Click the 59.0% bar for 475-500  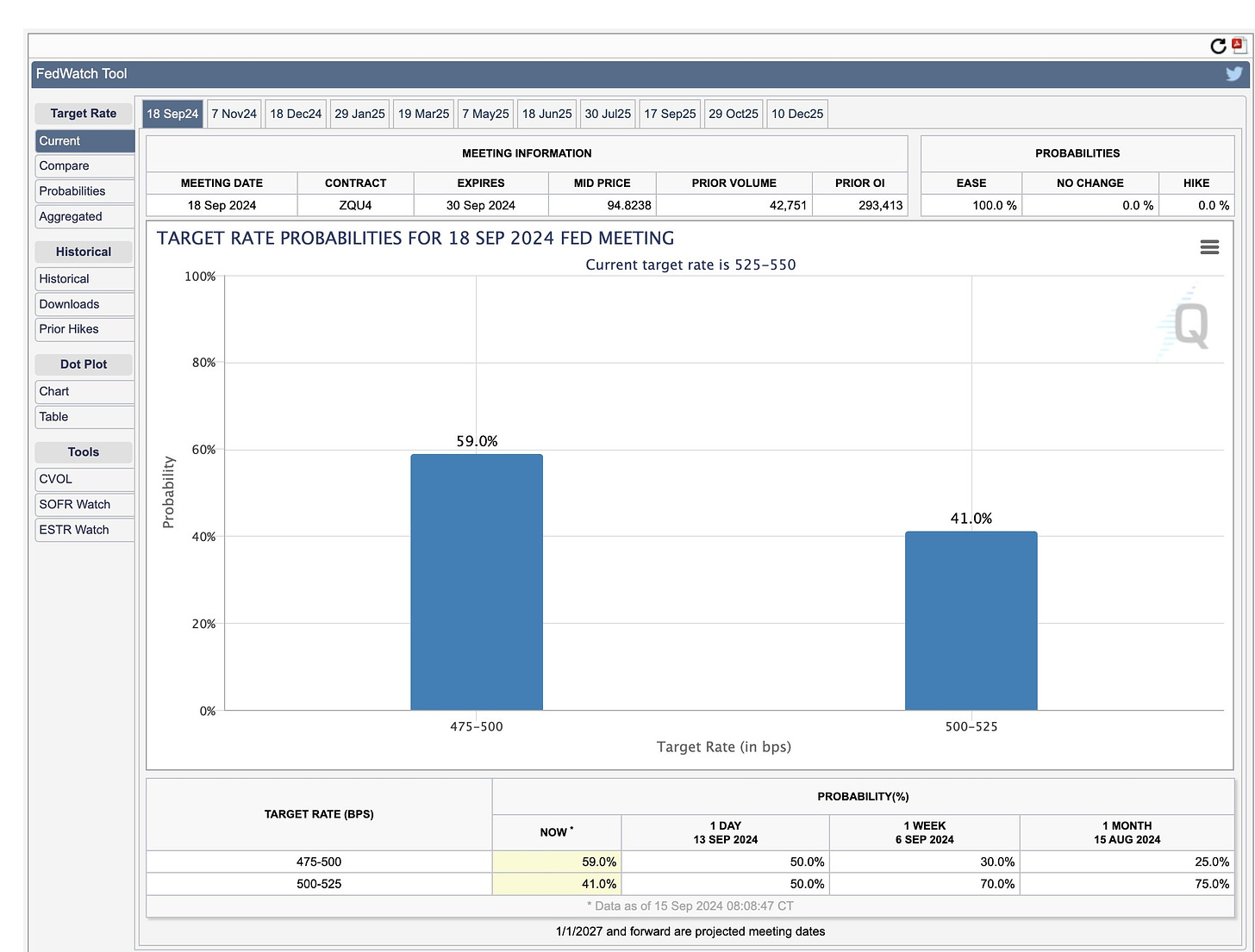(477, 582)
